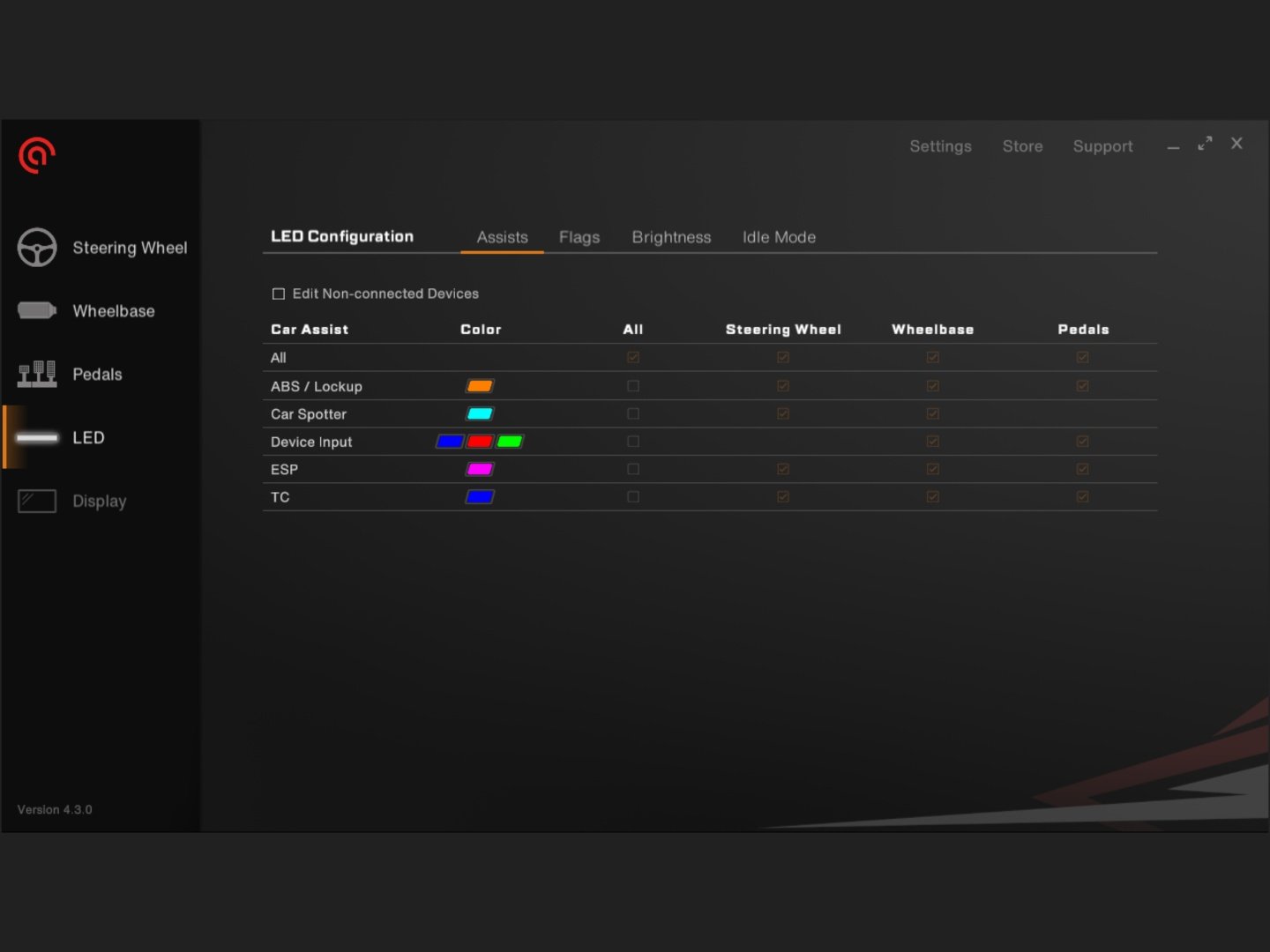
Task: Enable Edit Non-connected Devices checkbox
Action: tap(279, 294)
